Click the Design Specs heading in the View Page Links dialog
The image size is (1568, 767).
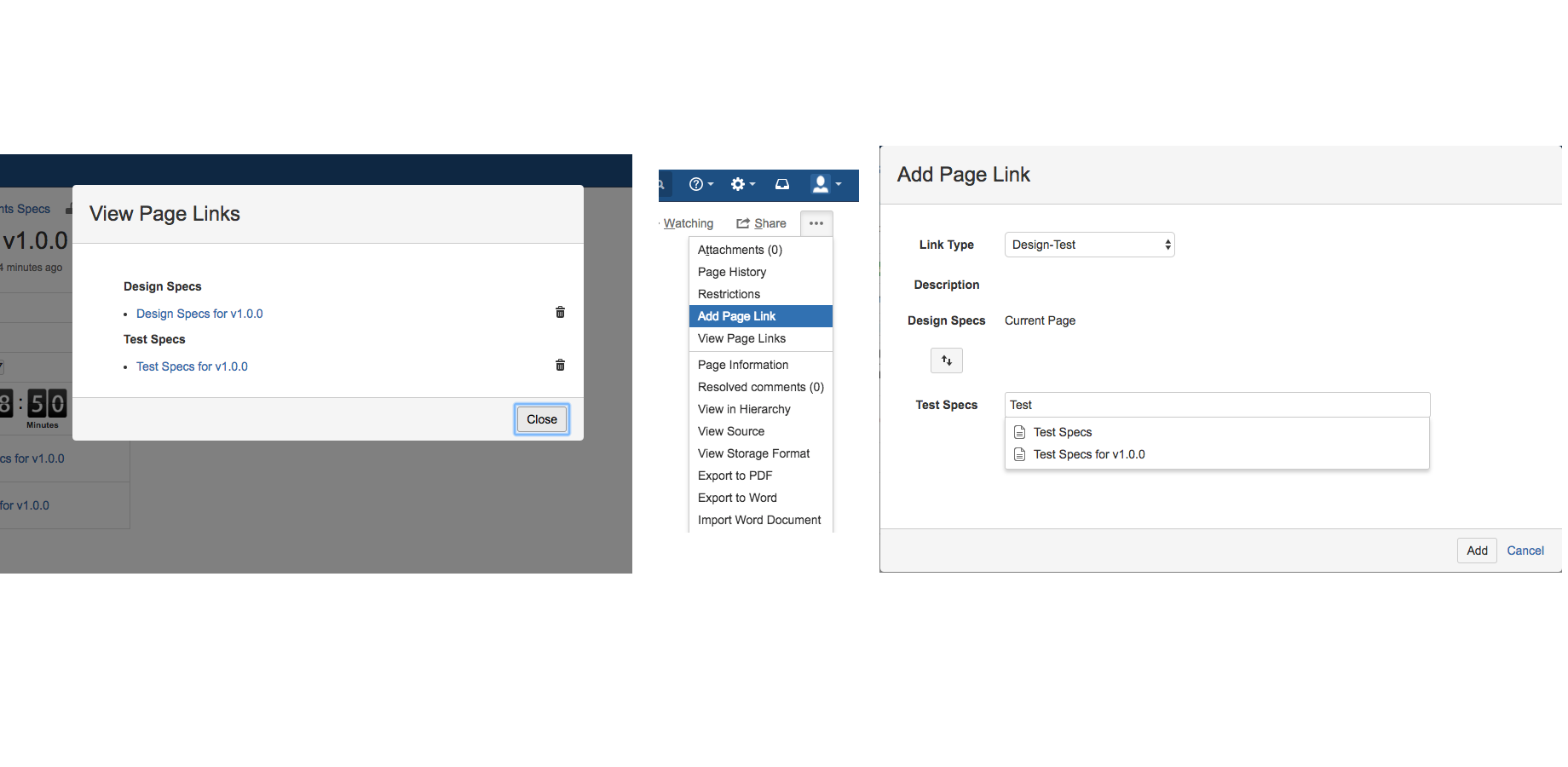(x=162, y=286)
